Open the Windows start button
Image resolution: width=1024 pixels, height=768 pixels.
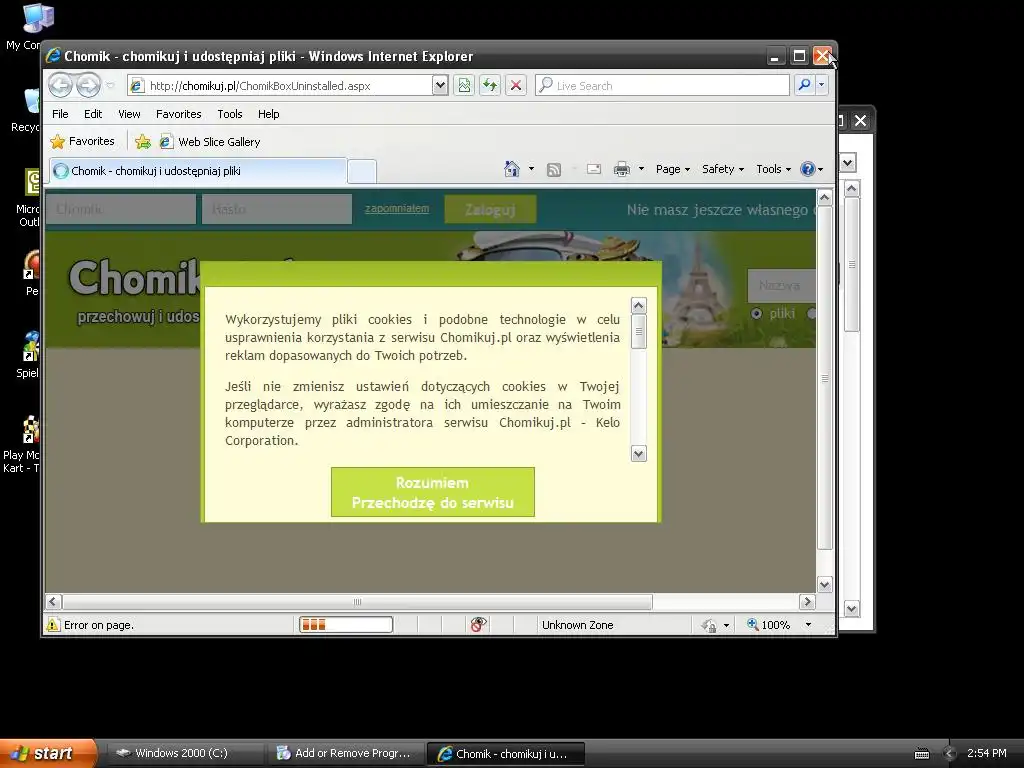click(x=48, y=753)
